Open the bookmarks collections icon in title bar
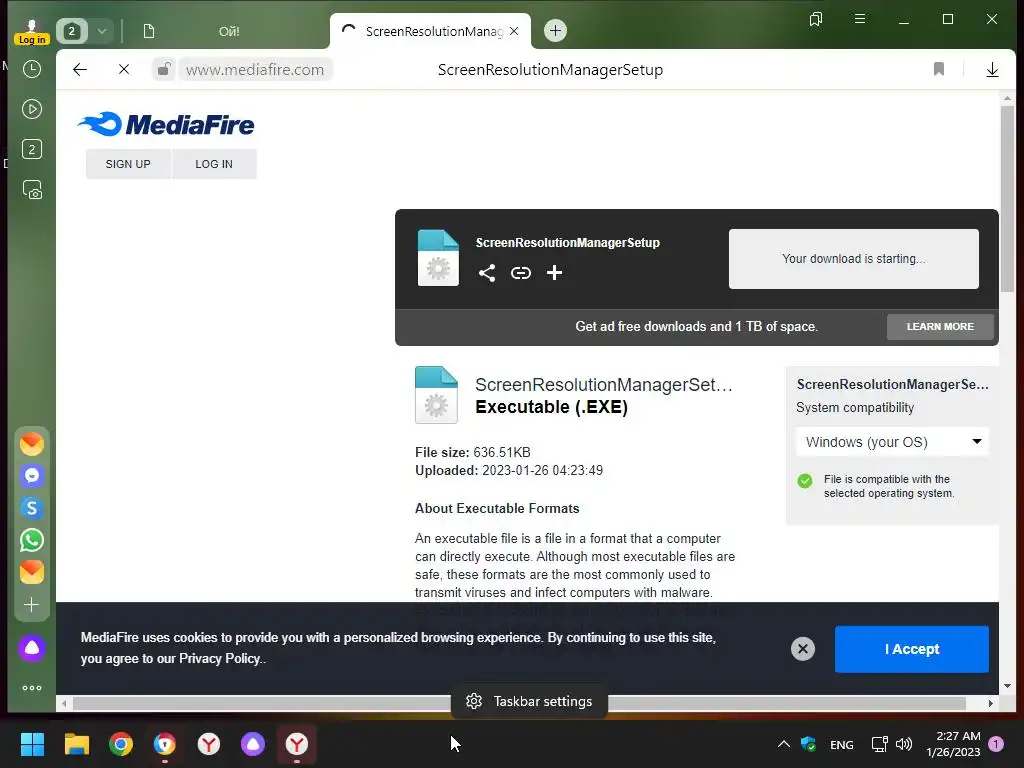Screen dimensions: 1024x768 pos(816,19)
